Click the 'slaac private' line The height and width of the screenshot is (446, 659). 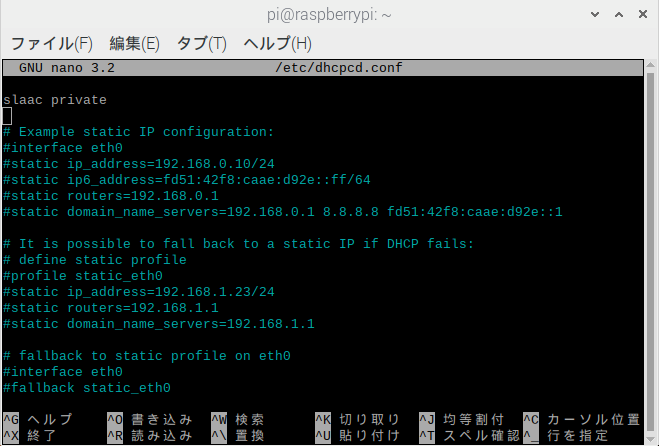[55, 100]
